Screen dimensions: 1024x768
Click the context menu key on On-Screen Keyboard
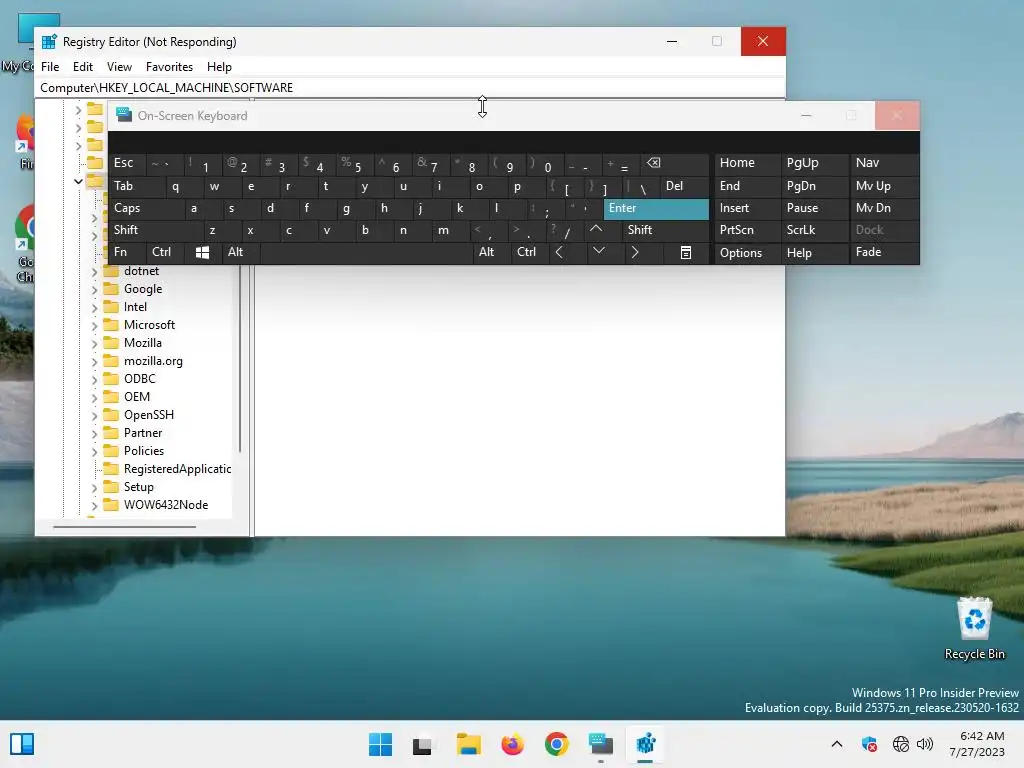click(x=686, y=253)
